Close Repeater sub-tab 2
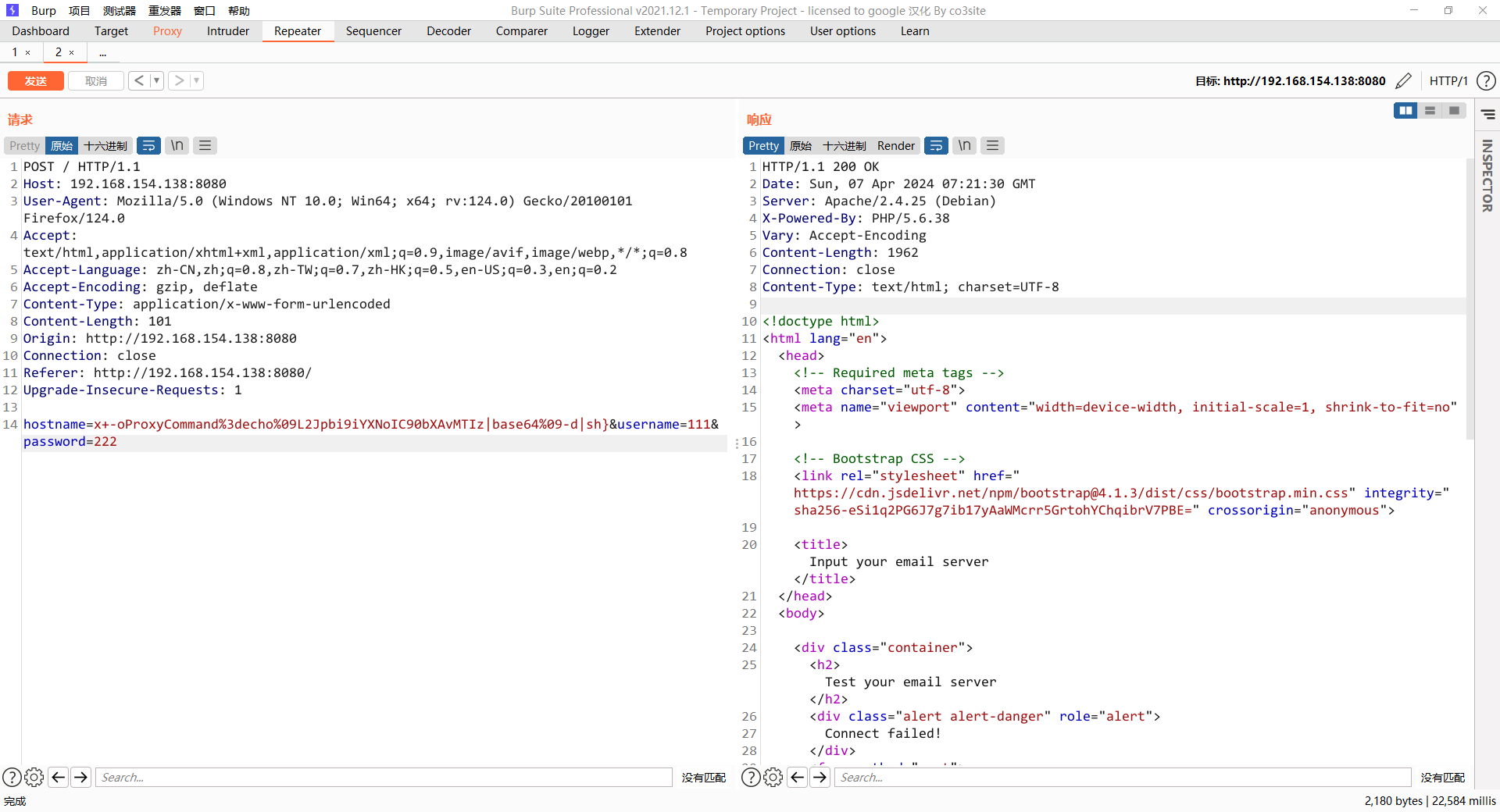Viewport: 1500px width, 812px height. coord(71,53)
